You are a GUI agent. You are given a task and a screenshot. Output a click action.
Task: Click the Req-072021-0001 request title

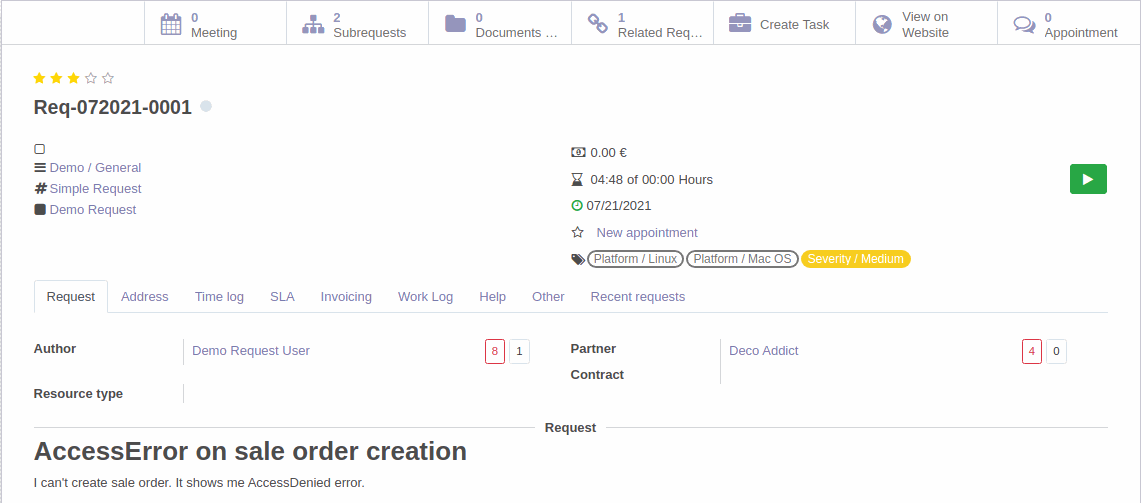click(113, 107)
